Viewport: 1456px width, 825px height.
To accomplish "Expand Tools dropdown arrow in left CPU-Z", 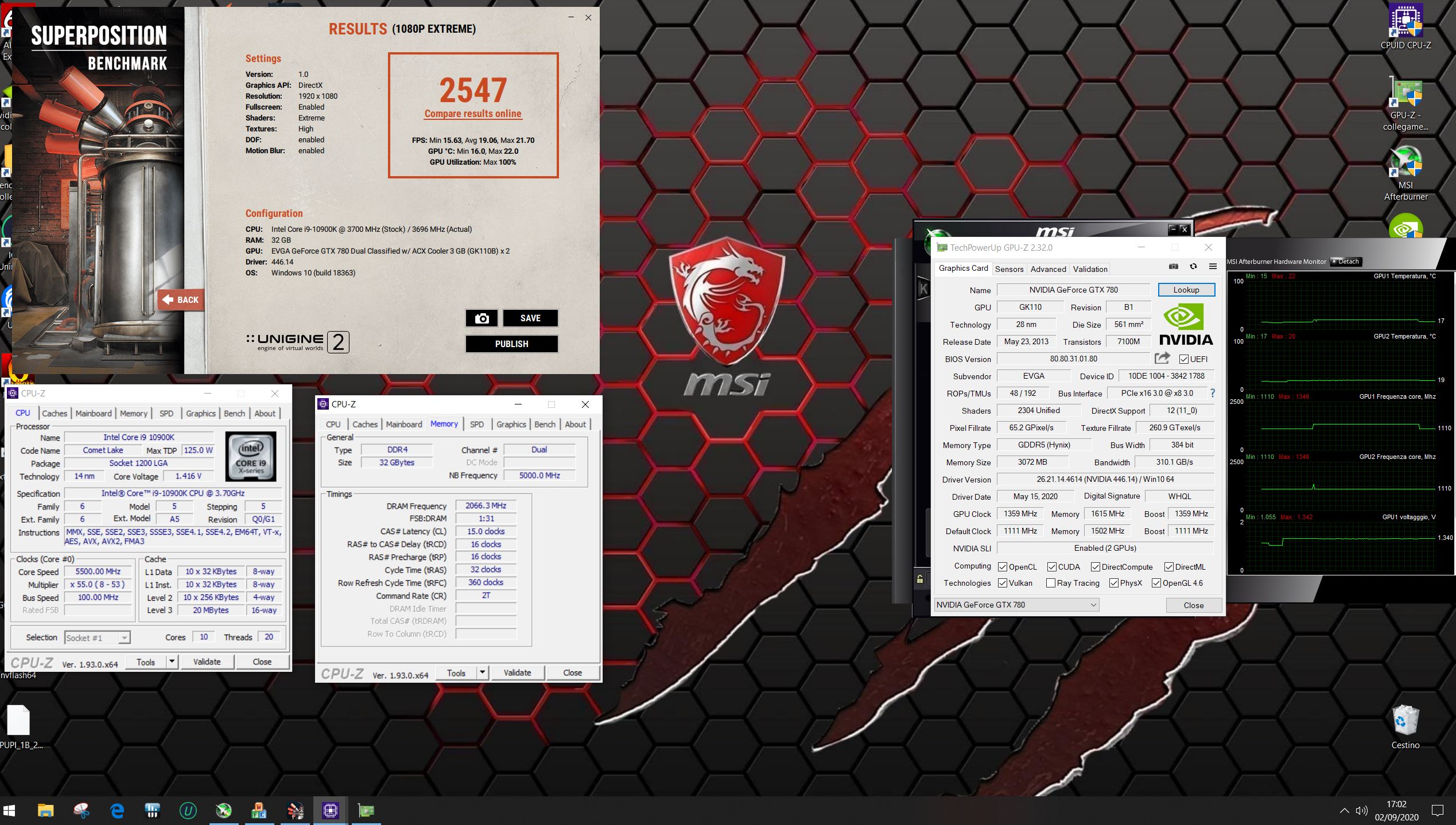I will [172, 661].
